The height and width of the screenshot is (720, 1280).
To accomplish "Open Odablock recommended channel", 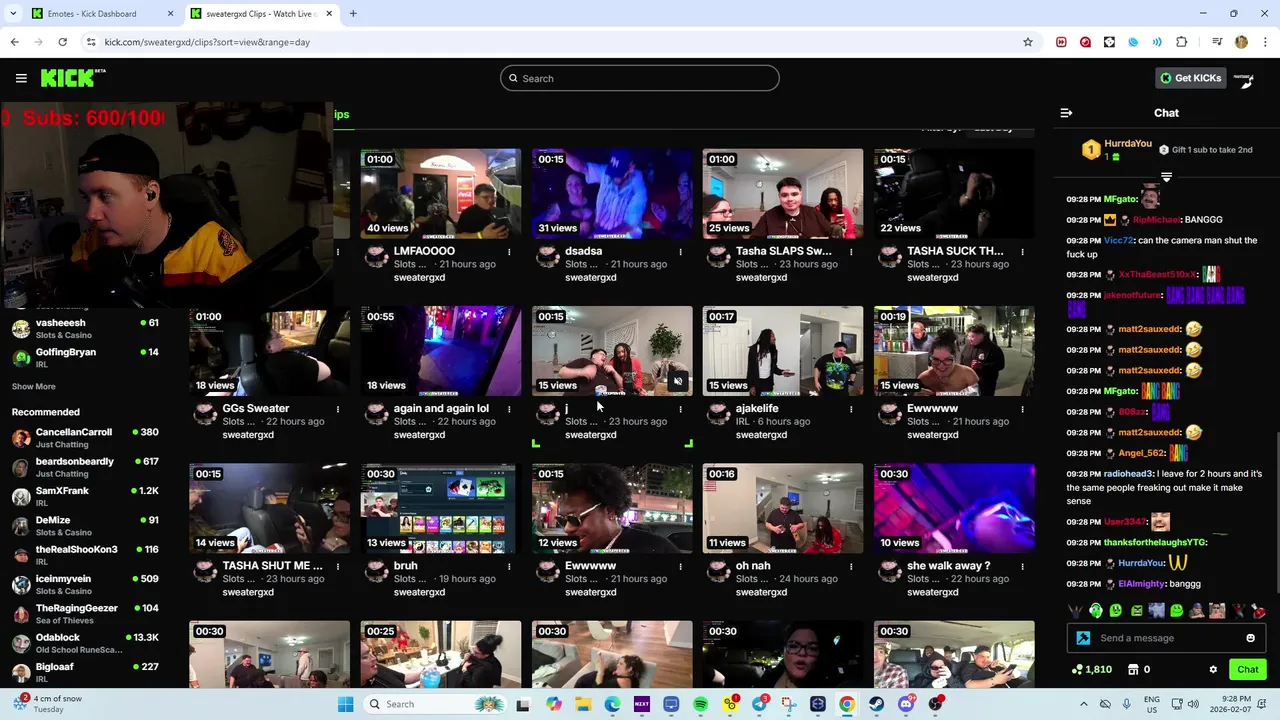I will click(85, 643).
